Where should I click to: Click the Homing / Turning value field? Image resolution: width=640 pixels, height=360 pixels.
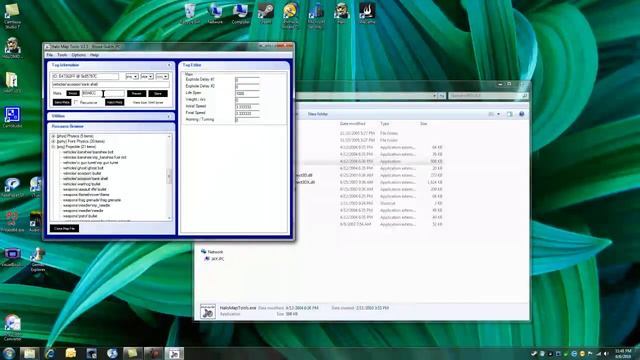click(x=247, y=120)
